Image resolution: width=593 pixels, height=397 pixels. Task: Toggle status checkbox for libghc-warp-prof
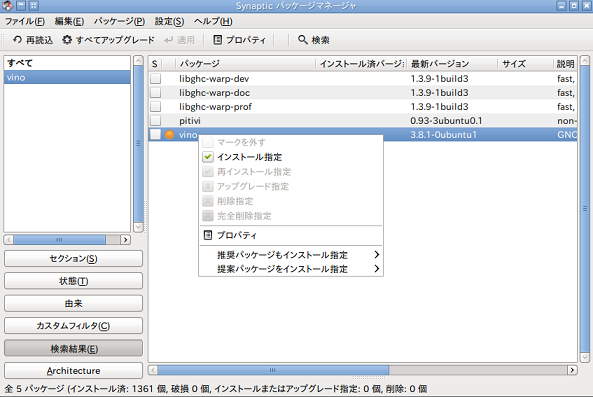click(x=155, y=107)
